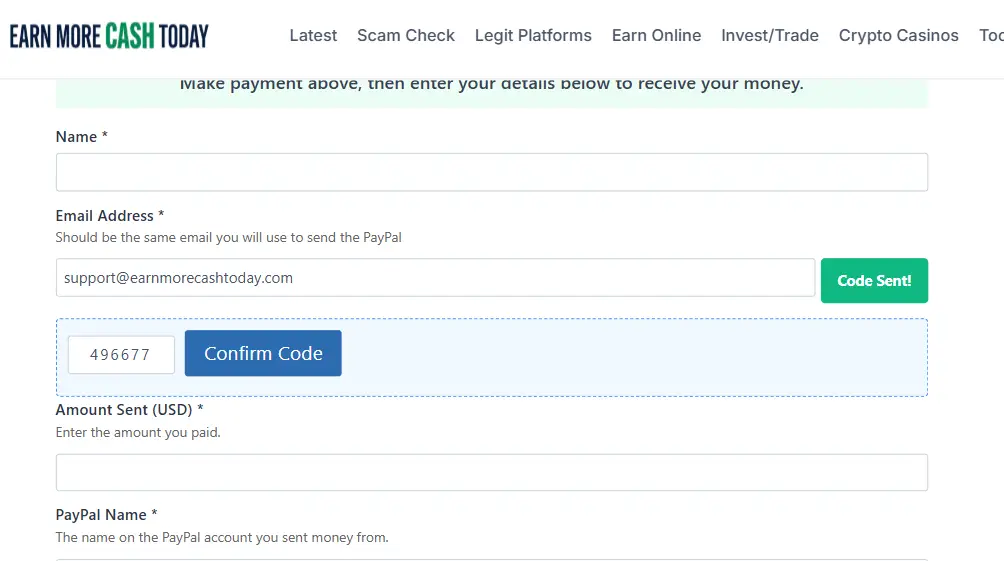The width and height of the screenshot is (1004, 561).
Task: Go to the Scam Check page
Action: pos(406,36)
